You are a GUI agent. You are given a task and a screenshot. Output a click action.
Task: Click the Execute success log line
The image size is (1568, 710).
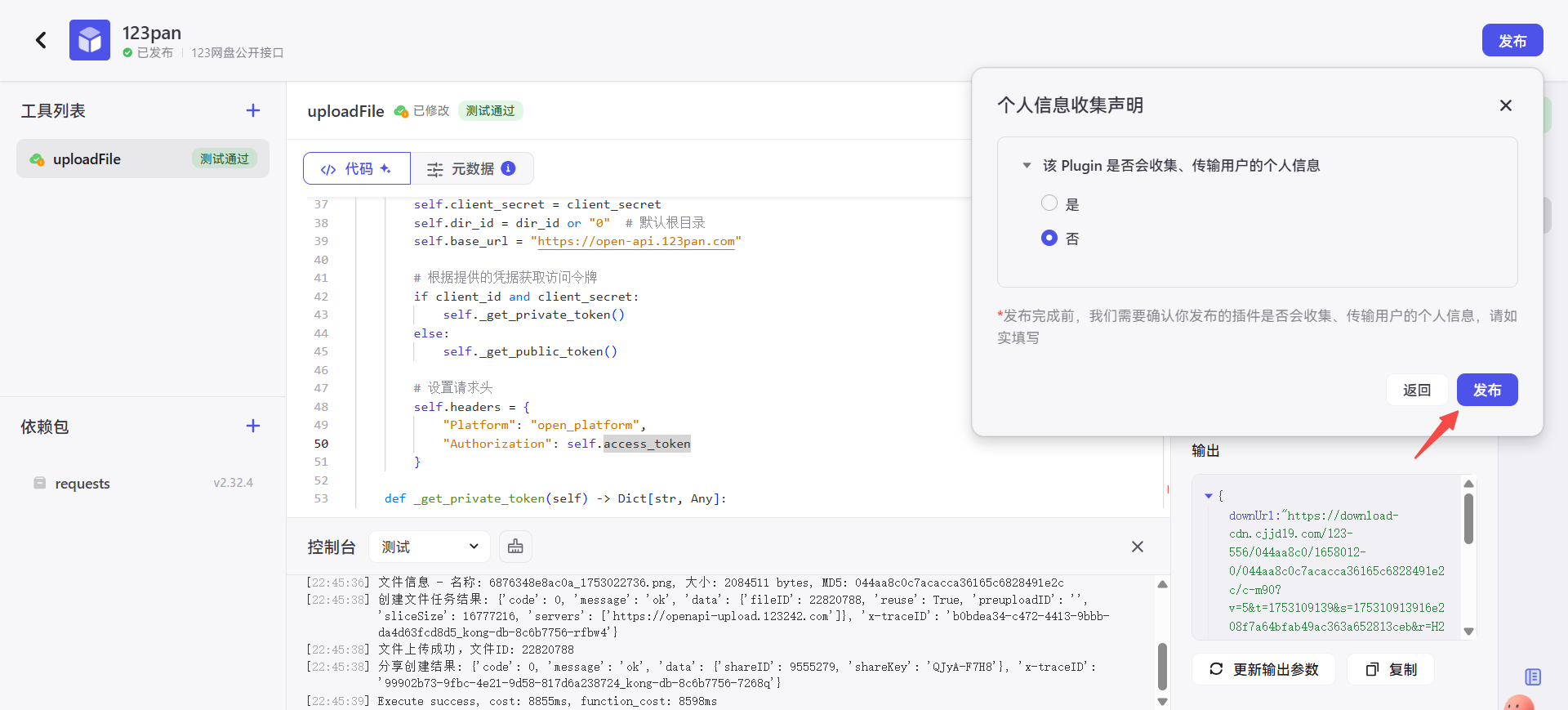(x=547, y=701)
